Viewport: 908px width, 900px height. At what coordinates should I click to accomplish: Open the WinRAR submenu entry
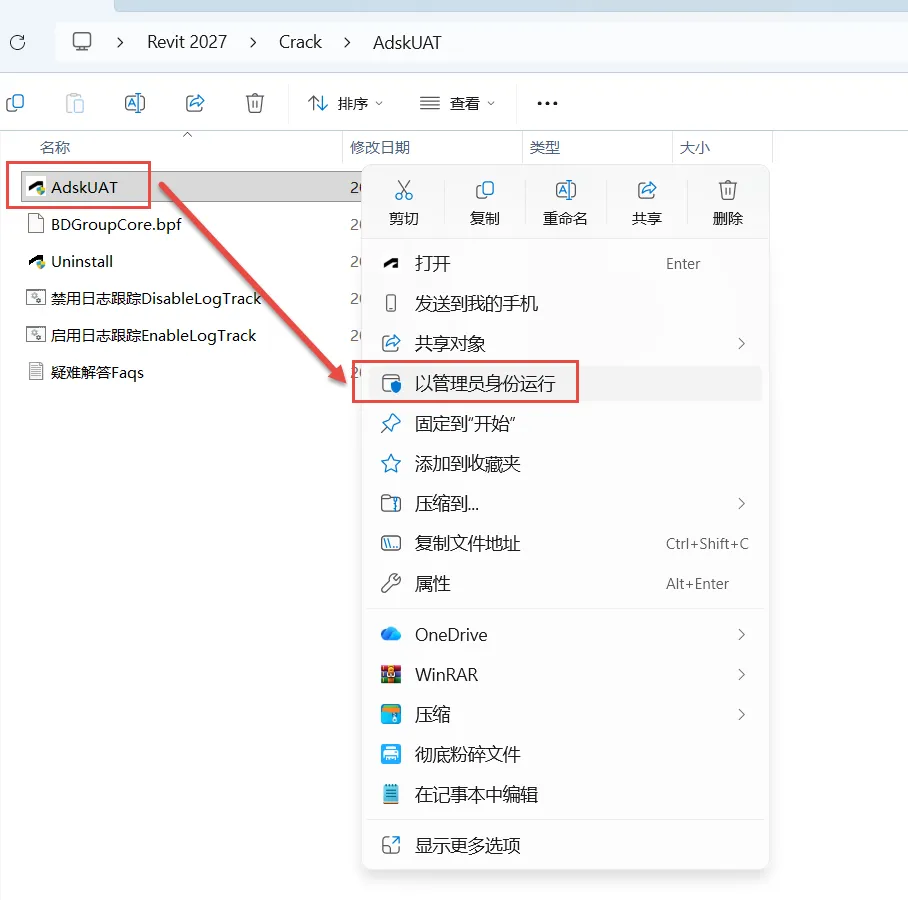pyautogui.click(x=565, y=675)
